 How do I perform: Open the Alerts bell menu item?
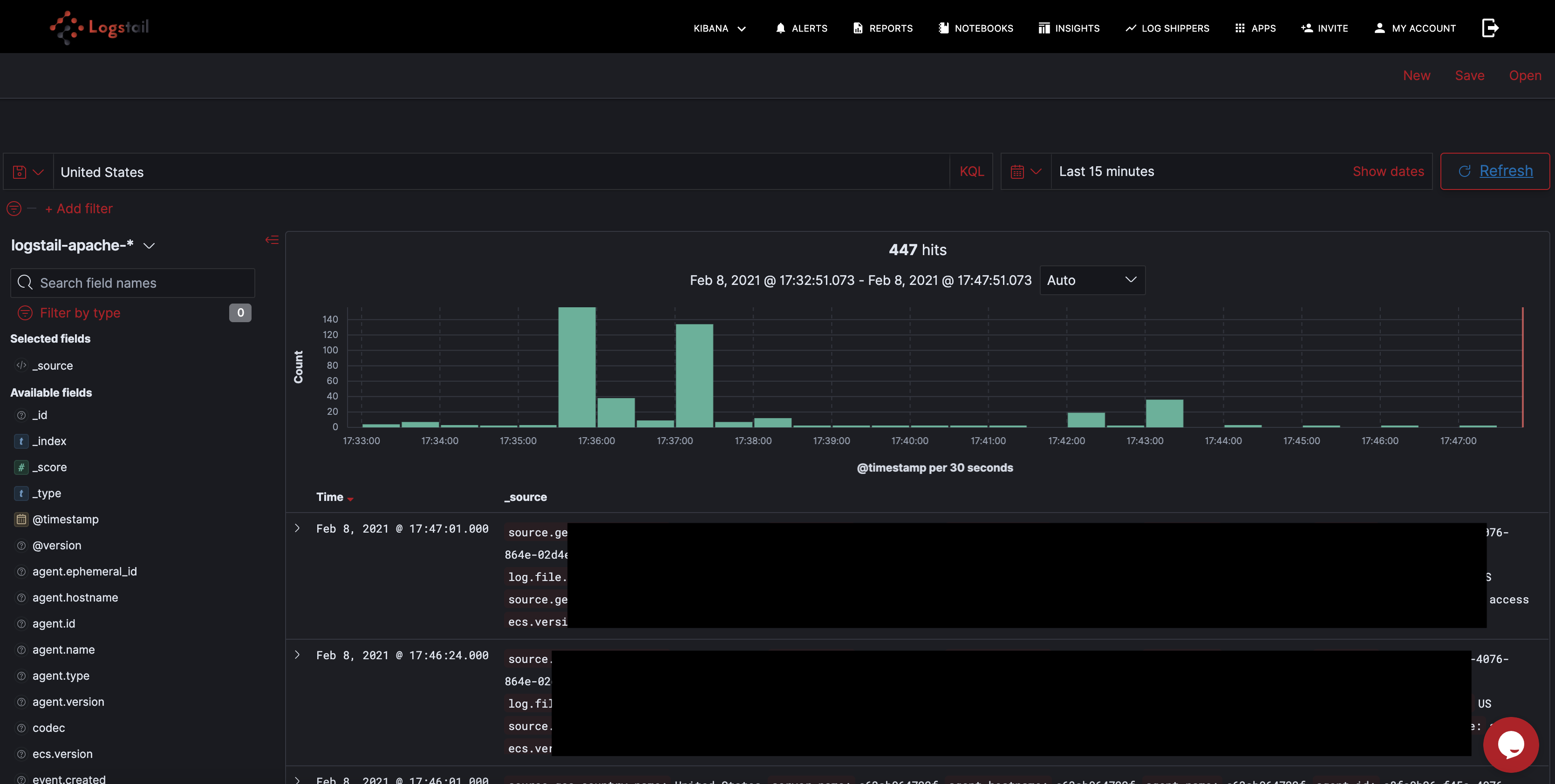pyautogui.click(x=801, y=28)
